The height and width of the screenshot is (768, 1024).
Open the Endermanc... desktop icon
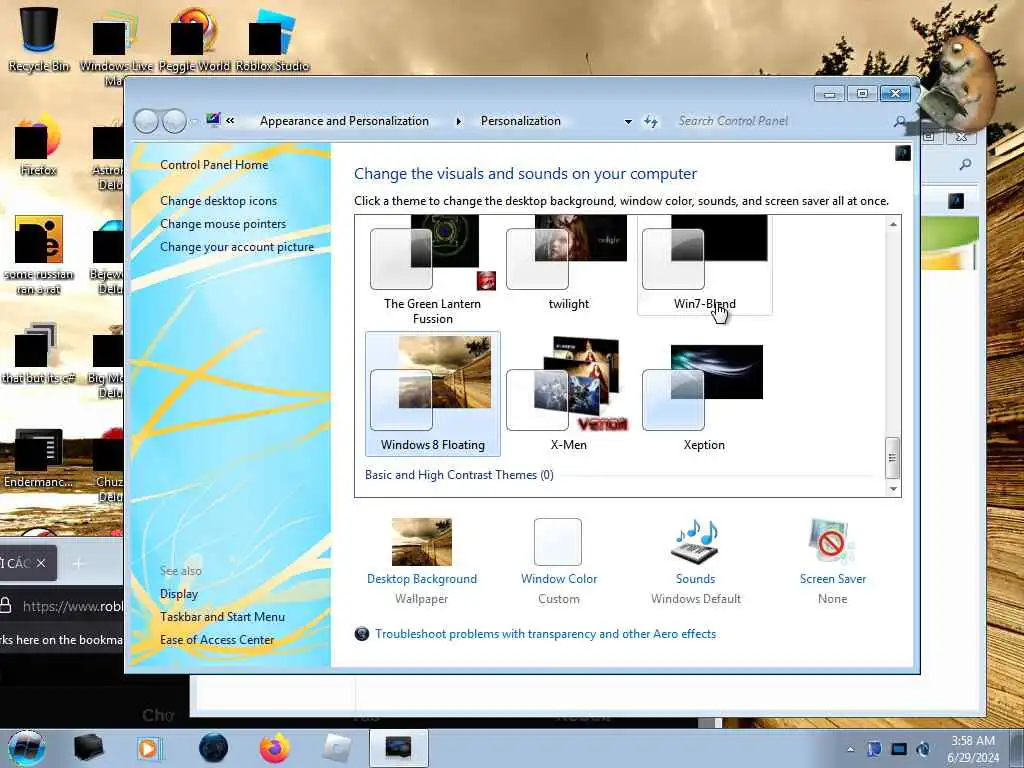39,457
